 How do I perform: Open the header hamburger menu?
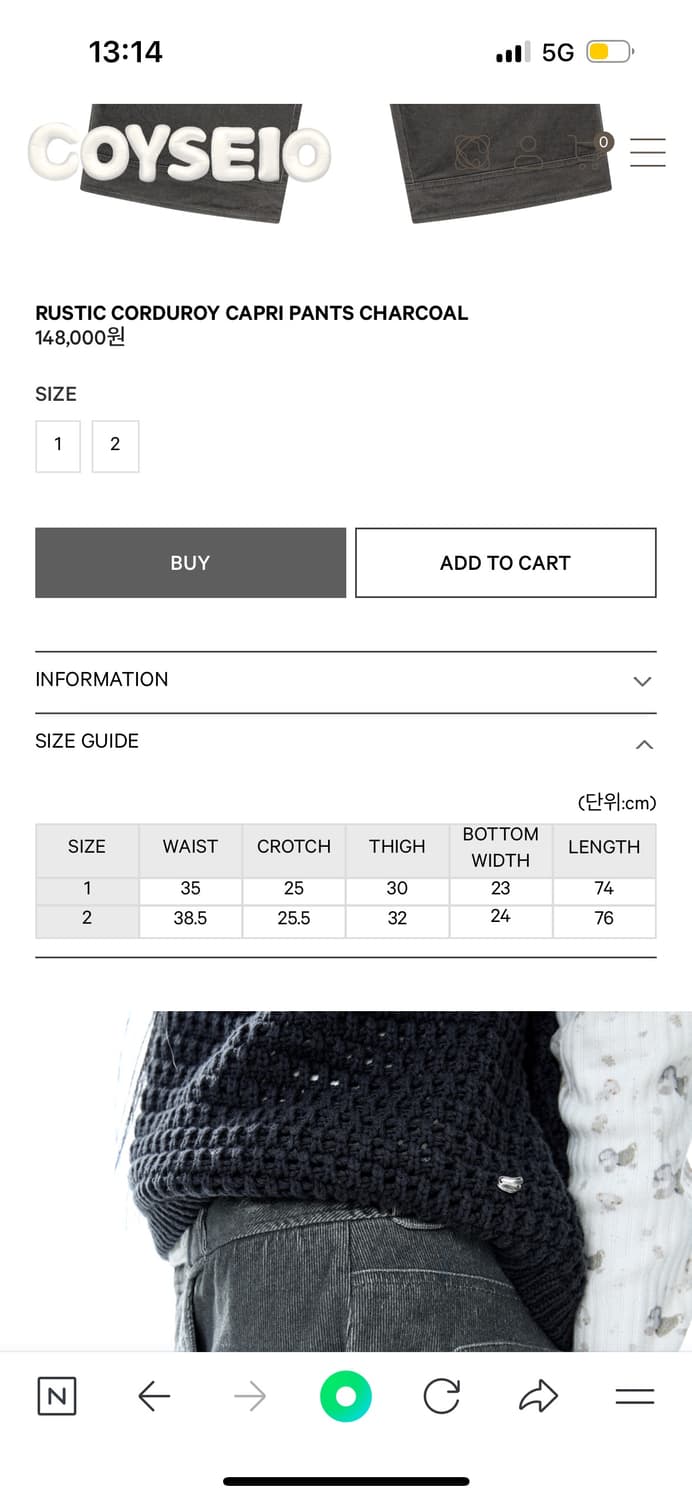pos(647,151)
